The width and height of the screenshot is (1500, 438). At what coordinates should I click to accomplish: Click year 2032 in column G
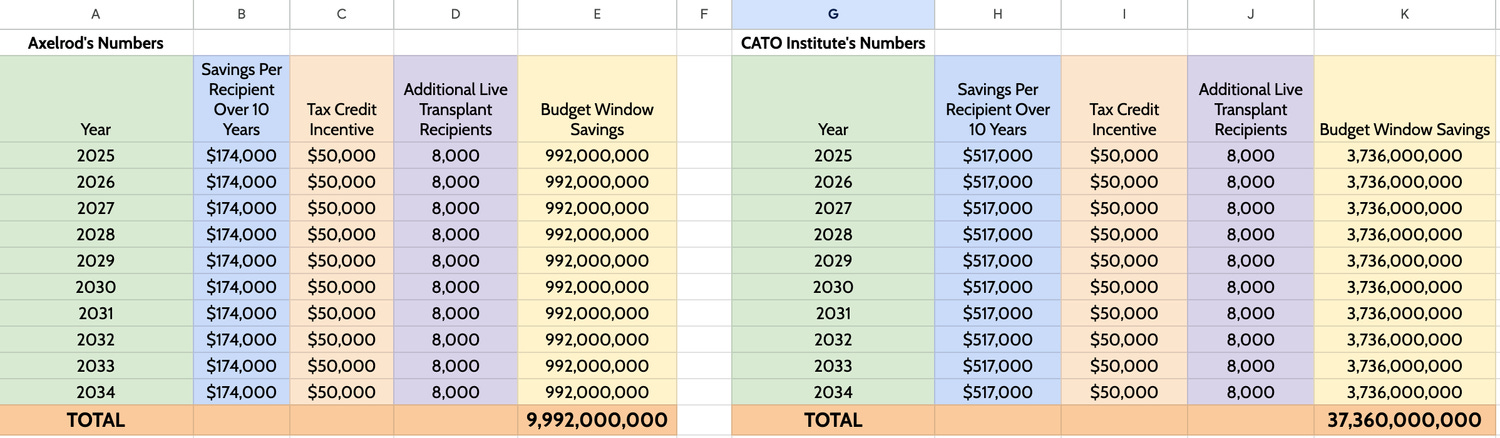833,339
